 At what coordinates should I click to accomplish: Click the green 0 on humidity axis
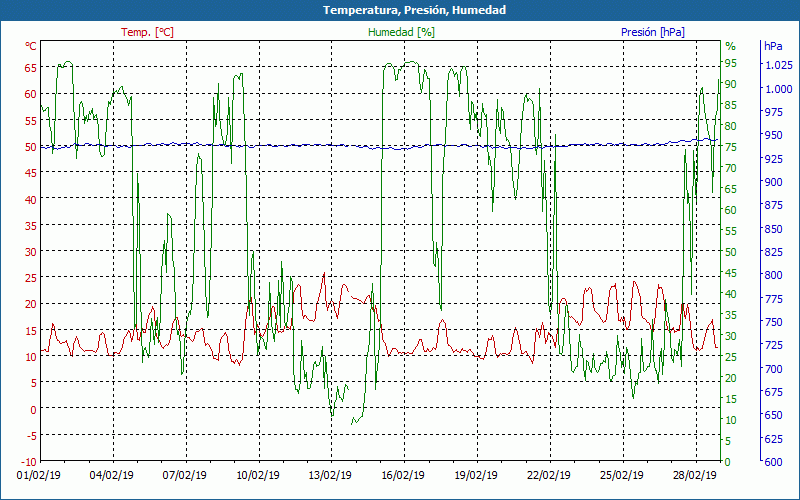coord(728,462)
